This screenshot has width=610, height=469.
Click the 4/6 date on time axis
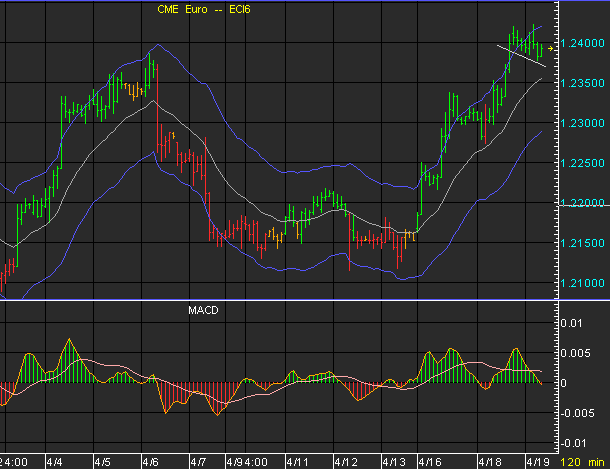pyautogui.click(x=150, y=463)
